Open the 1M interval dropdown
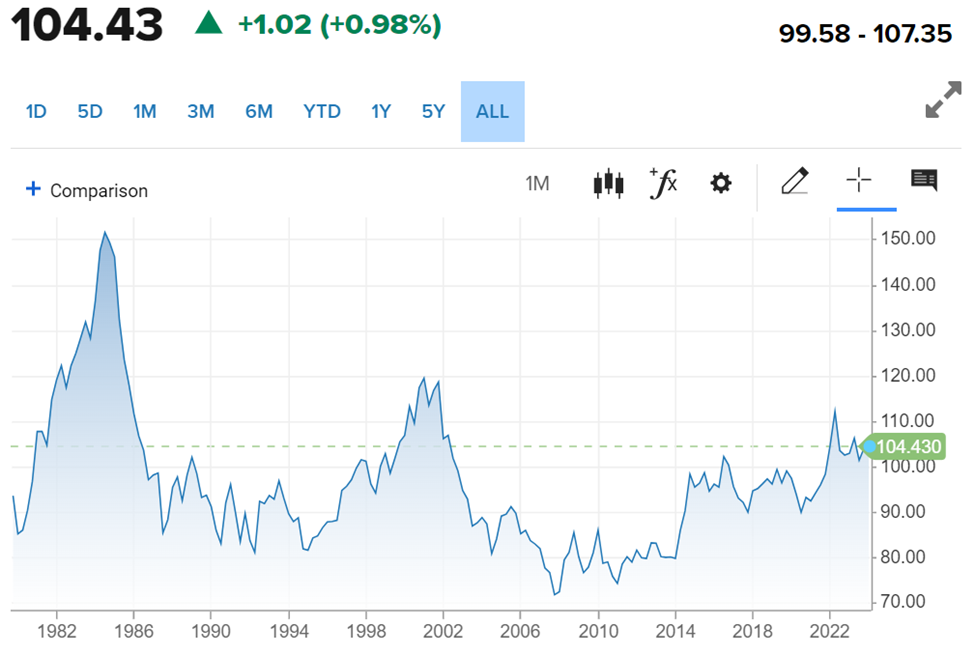The height and width of the screenshot is (656, 975). tap(538, 183)
